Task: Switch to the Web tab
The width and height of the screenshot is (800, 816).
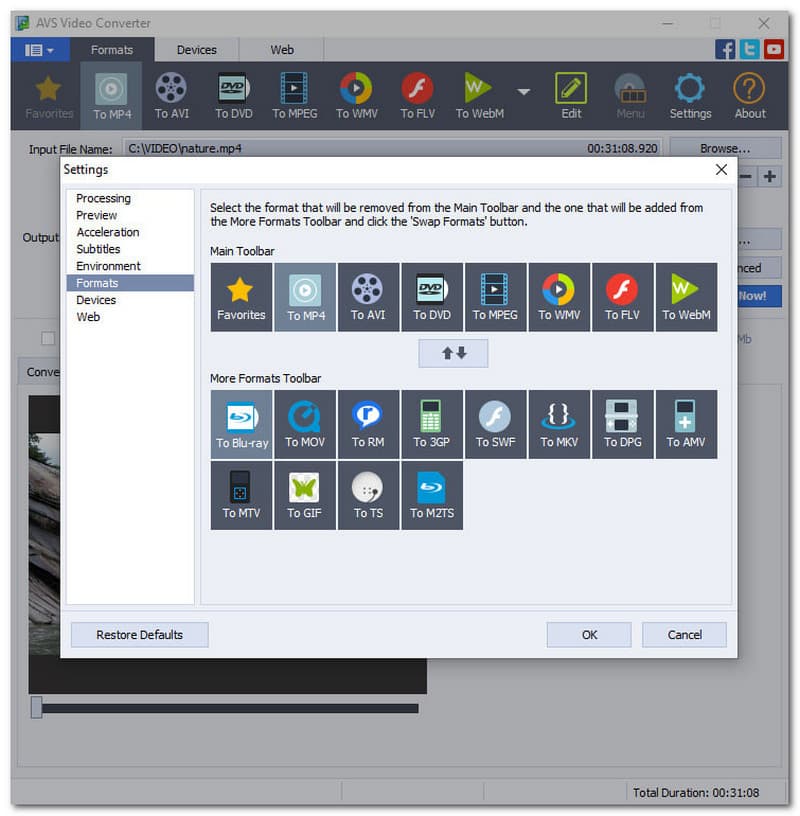Action: coord(282,50)
